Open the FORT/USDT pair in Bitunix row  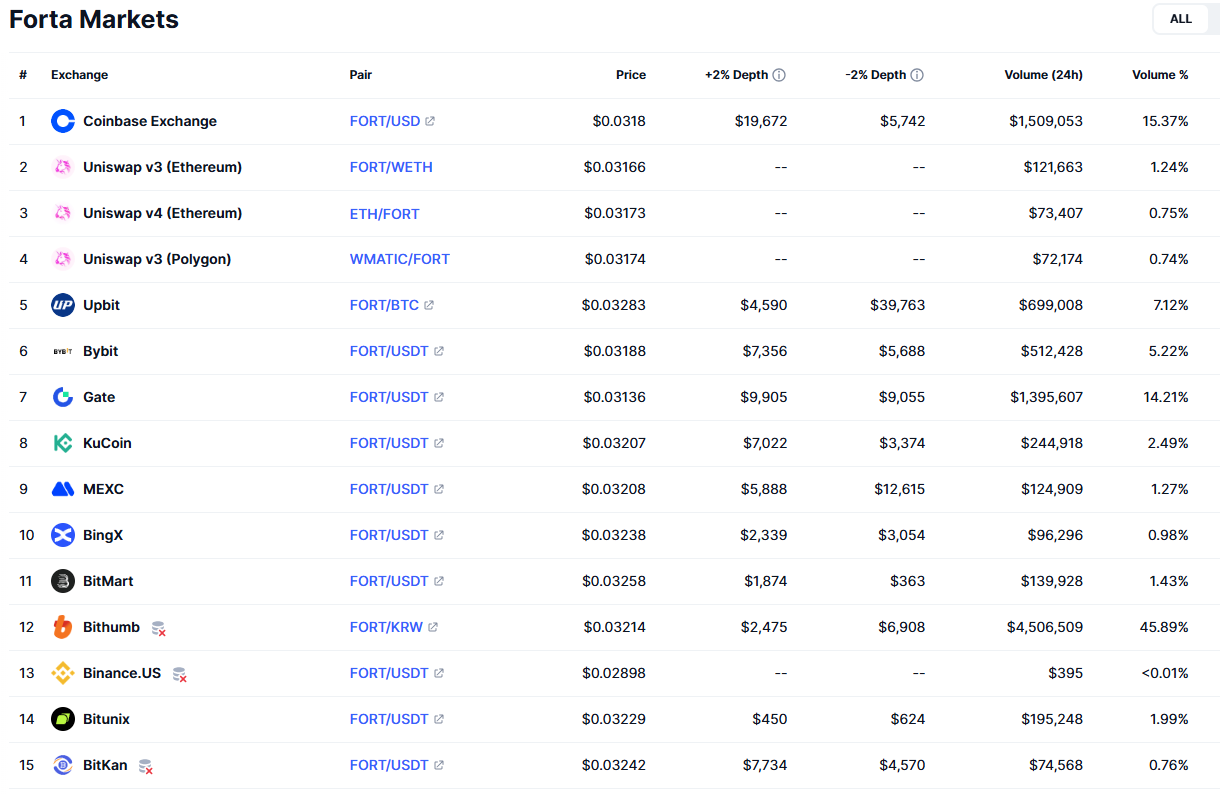pyautogui.click(x=389, y=719)
